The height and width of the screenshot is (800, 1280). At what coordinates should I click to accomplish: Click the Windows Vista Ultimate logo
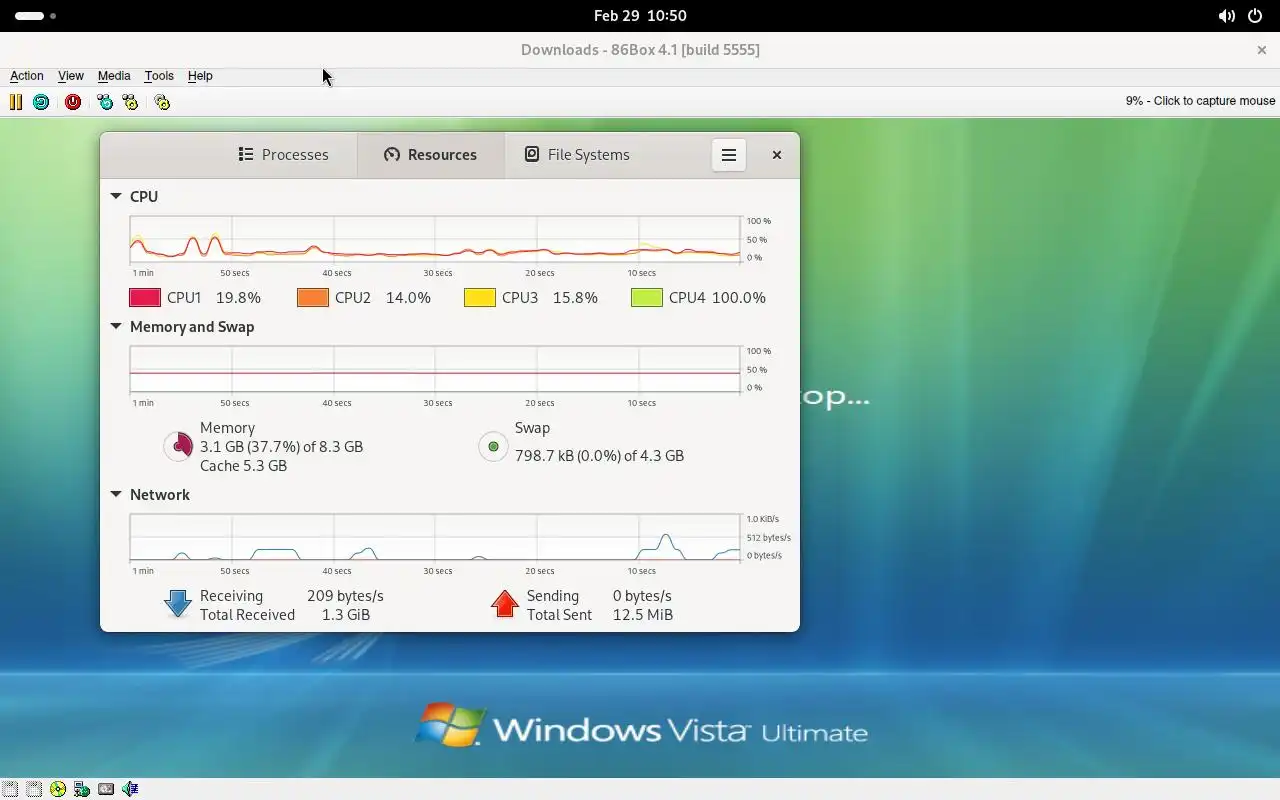(641, 727)
